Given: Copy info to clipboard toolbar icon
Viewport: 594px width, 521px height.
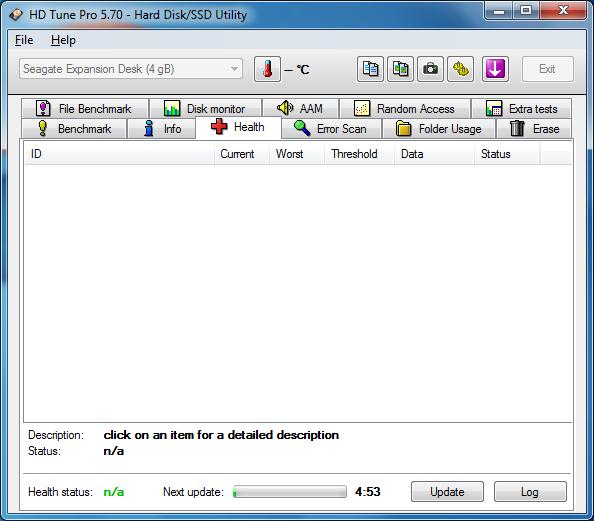Looking at the screenshot, I should pyautogui.click(x=370, y=69).
